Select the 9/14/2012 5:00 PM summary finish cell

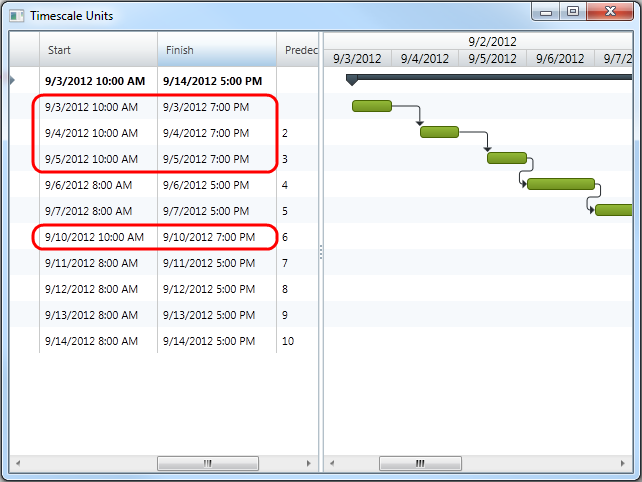[213, 80]
